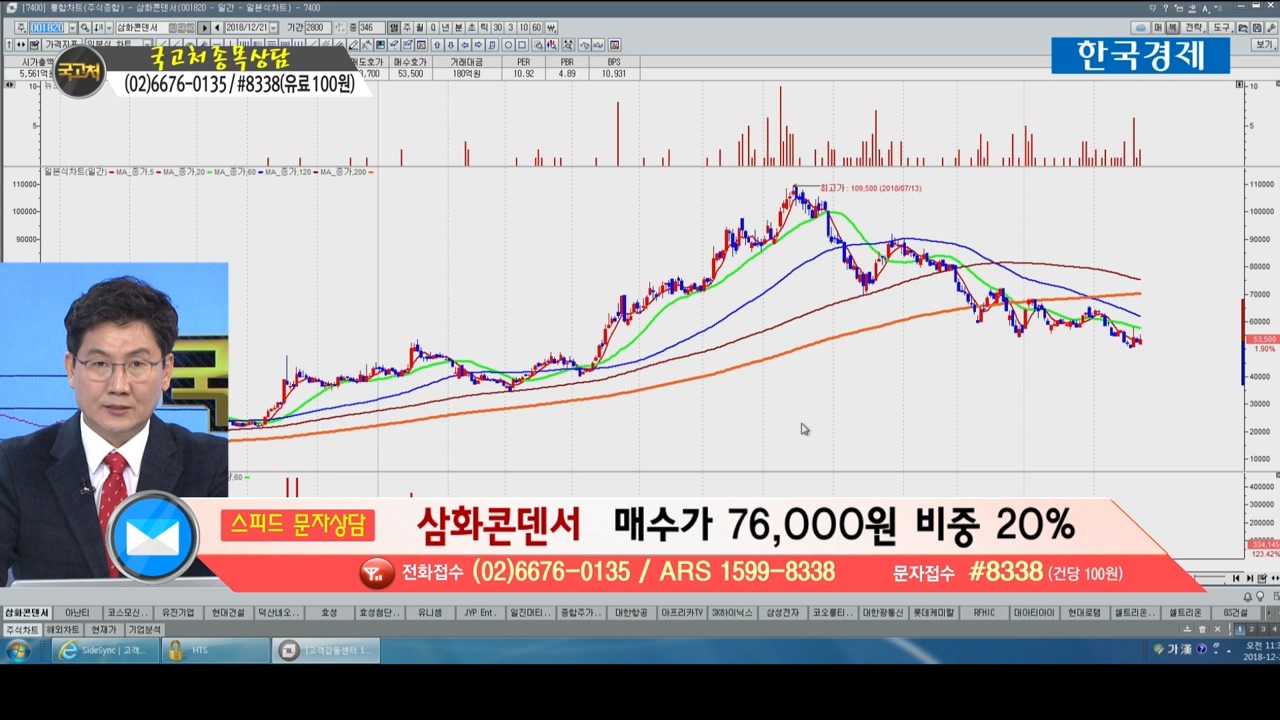Switch to the 현대건설 bottom tab
Viewport: 1280px width, 720px height.
[228, 613]
